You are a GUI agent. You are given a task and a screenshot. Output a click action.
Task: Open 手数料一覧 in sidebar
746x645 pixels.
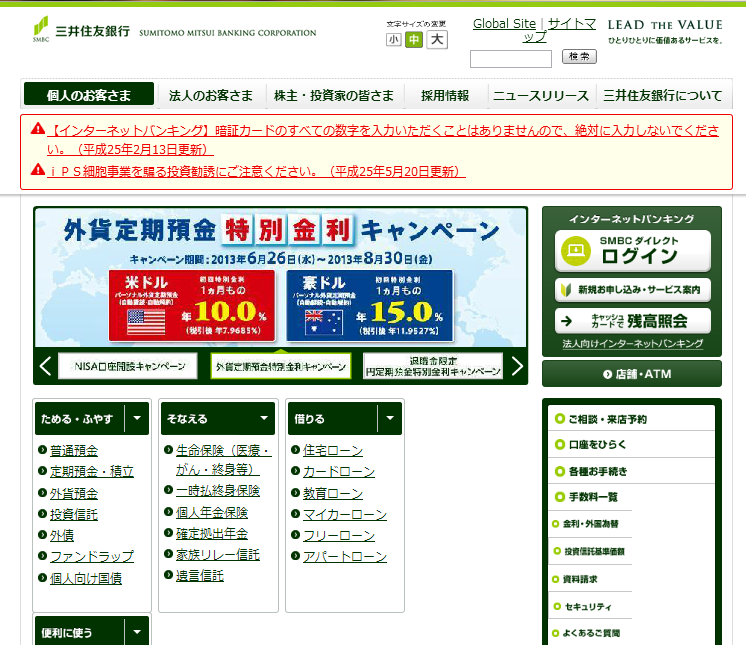pyautogui.click(x=632, y=497)
